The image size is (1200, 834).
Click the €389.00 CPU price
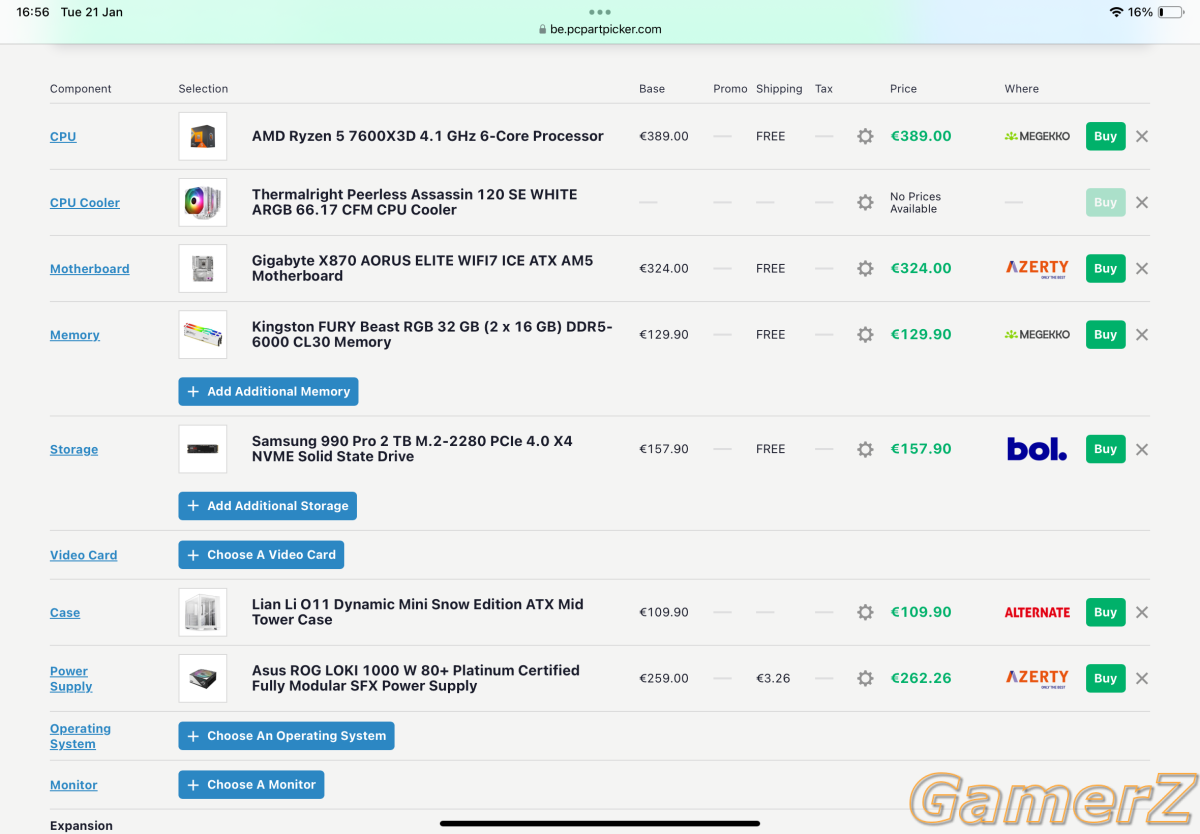tap(921, 136)
